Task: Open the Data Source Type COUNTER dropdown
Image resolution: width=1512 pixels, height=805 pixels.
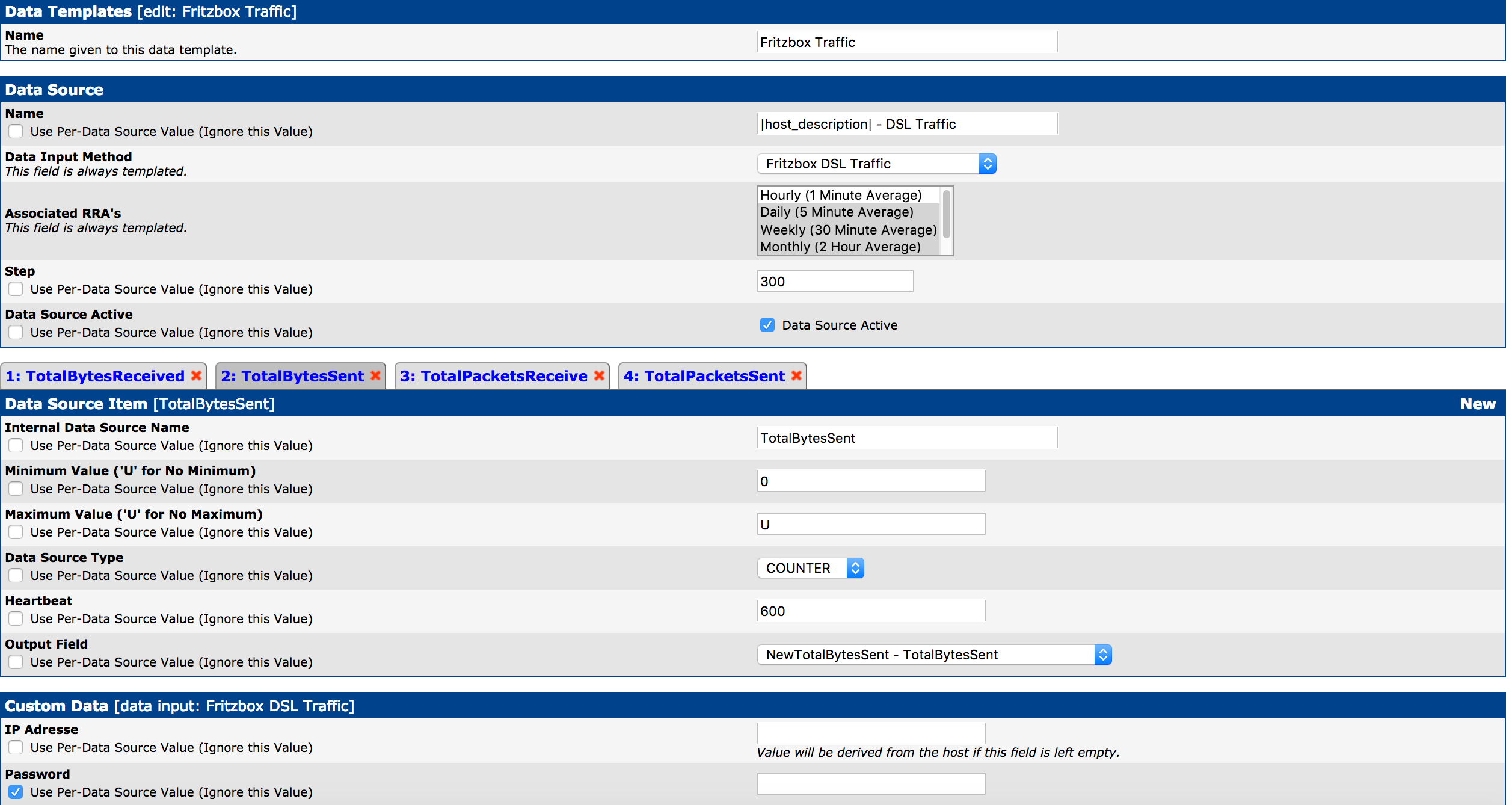Action: click(810, 568)
